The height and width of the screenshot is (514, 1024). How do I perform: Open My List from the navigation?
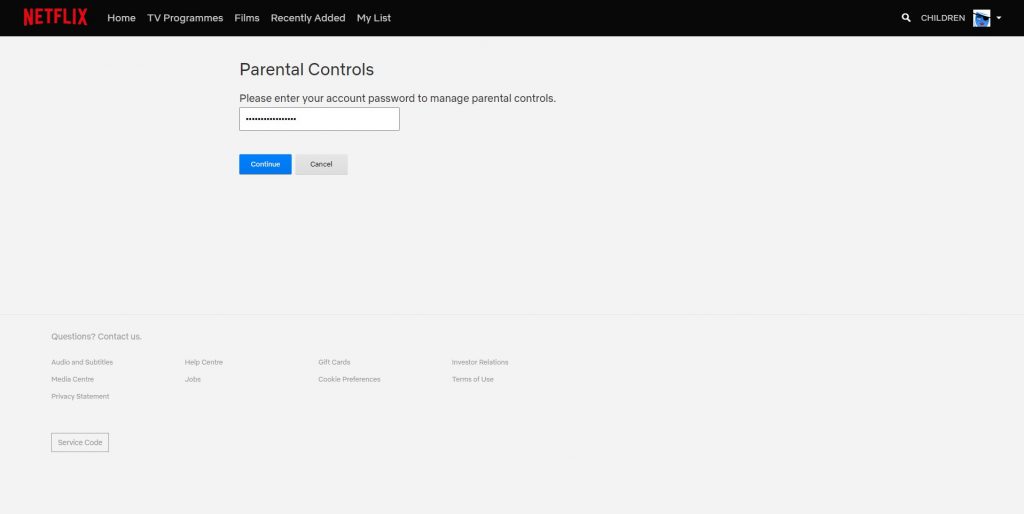pyautogui.click(x=374, y=18)
